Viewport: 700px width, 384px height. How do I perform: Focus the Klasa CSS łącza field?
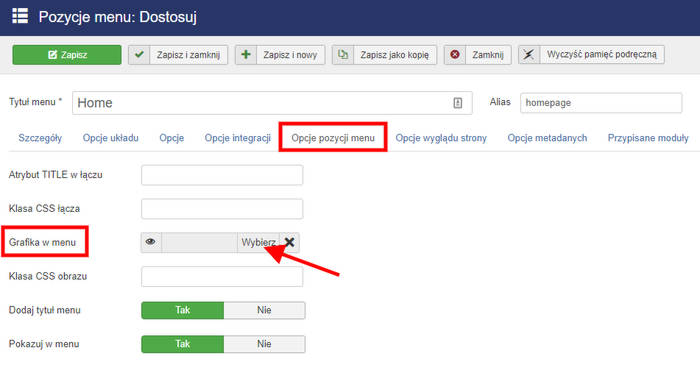(x=222, y=209)
